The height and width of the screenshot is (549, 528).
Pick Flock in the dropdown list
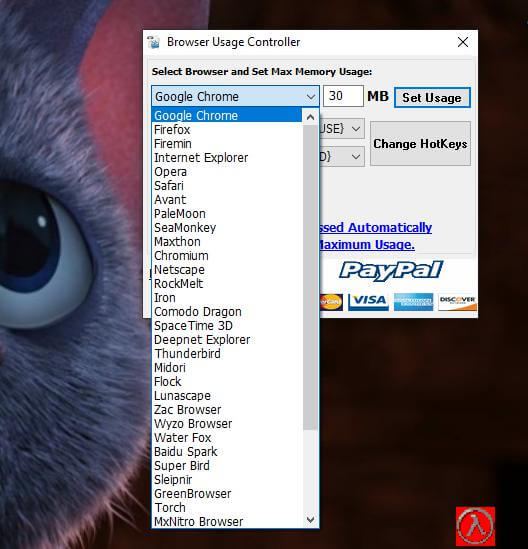[227, 382]
